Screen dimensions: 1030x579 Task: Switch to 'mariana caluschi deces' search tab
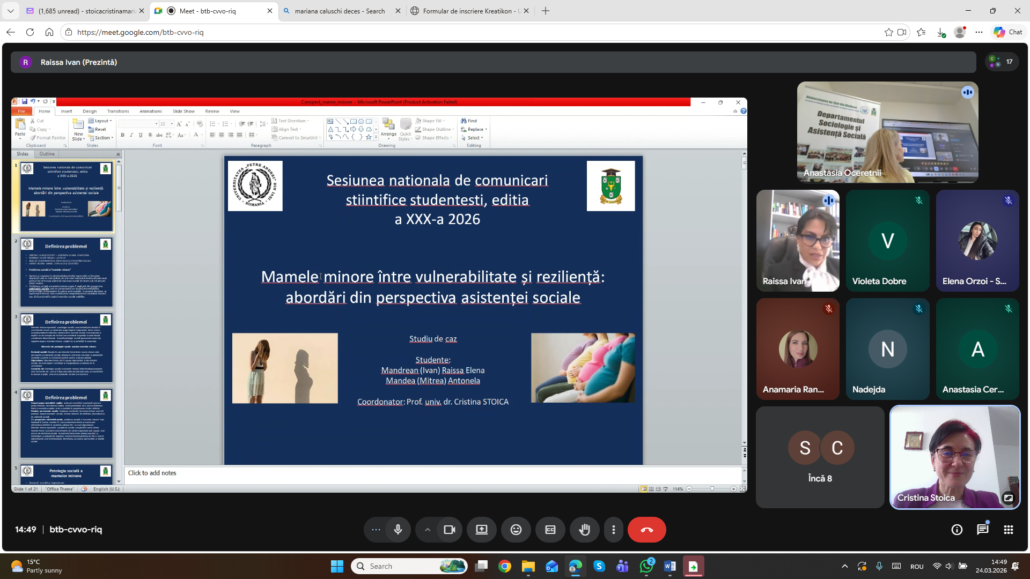[341, 11]
